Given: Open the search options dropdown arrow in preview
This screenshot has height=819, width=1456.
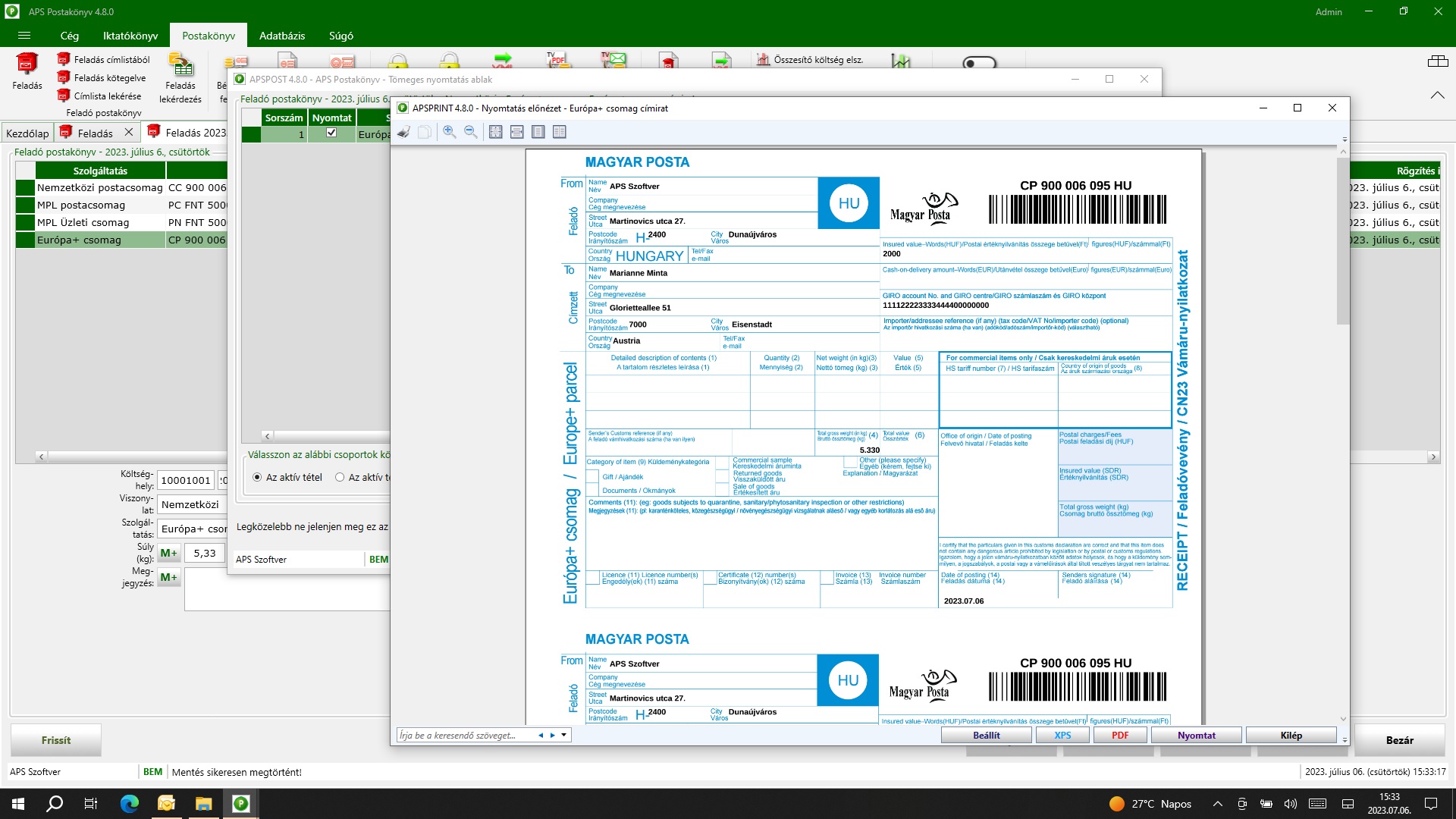Looking at the screenshot, I should coord(564,736).
